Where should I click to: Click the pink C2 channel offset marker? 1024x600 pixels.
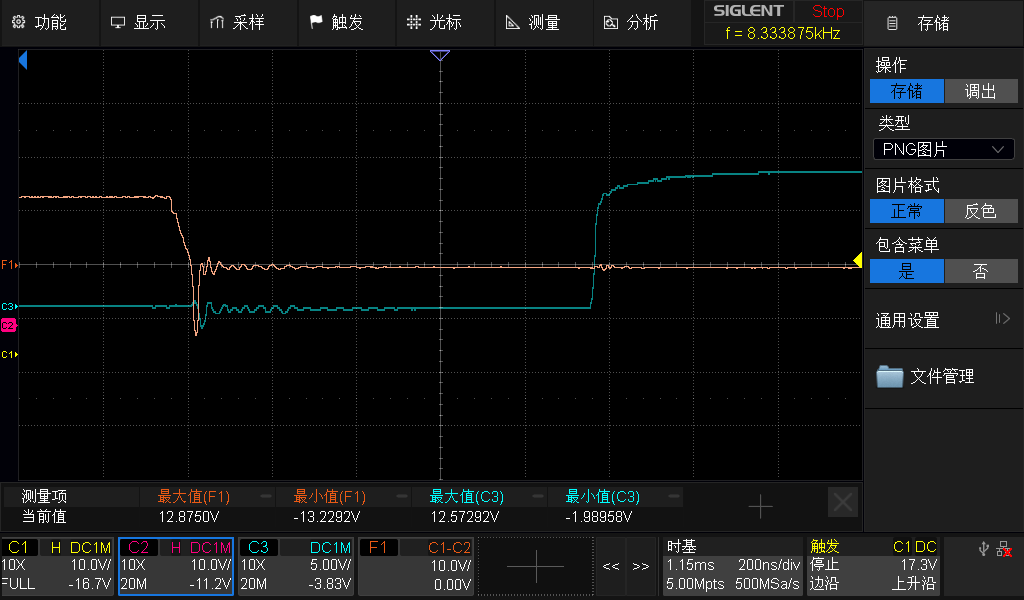coord(8,325)
